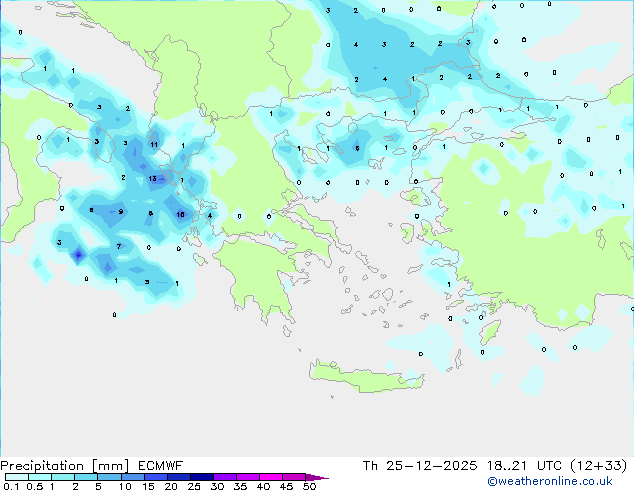
Task: Click the '[mm]' unit label
Action: [x=111, y=466]
